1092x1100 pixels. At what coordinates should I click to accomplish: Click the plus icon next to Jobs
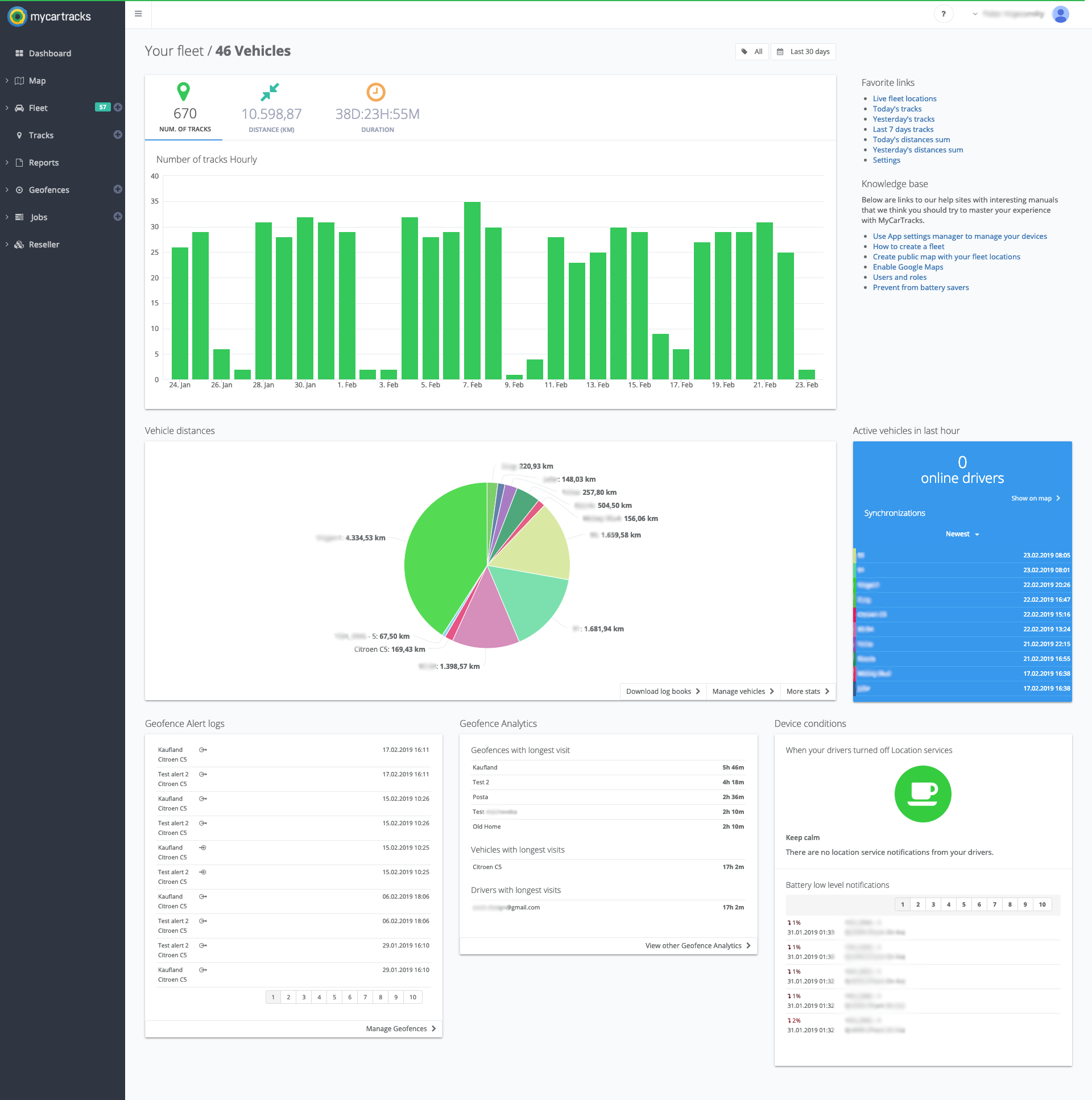tap(118, 217)
